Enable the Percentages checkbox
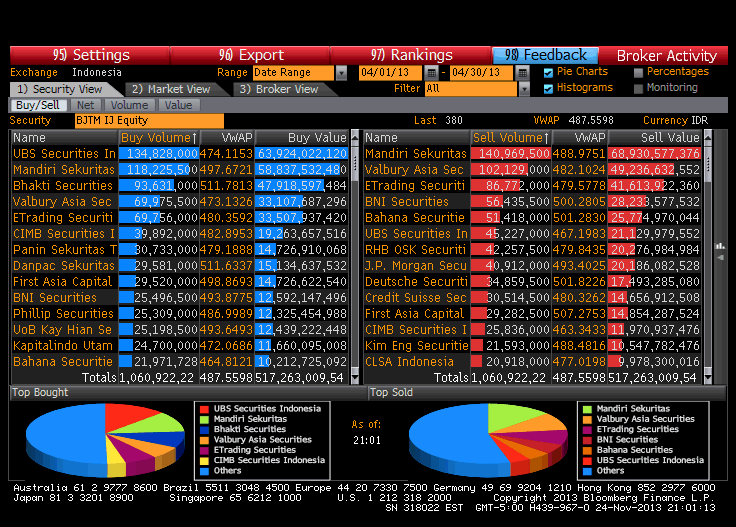Viewport: 736px width, 527px height. (638, 73)
